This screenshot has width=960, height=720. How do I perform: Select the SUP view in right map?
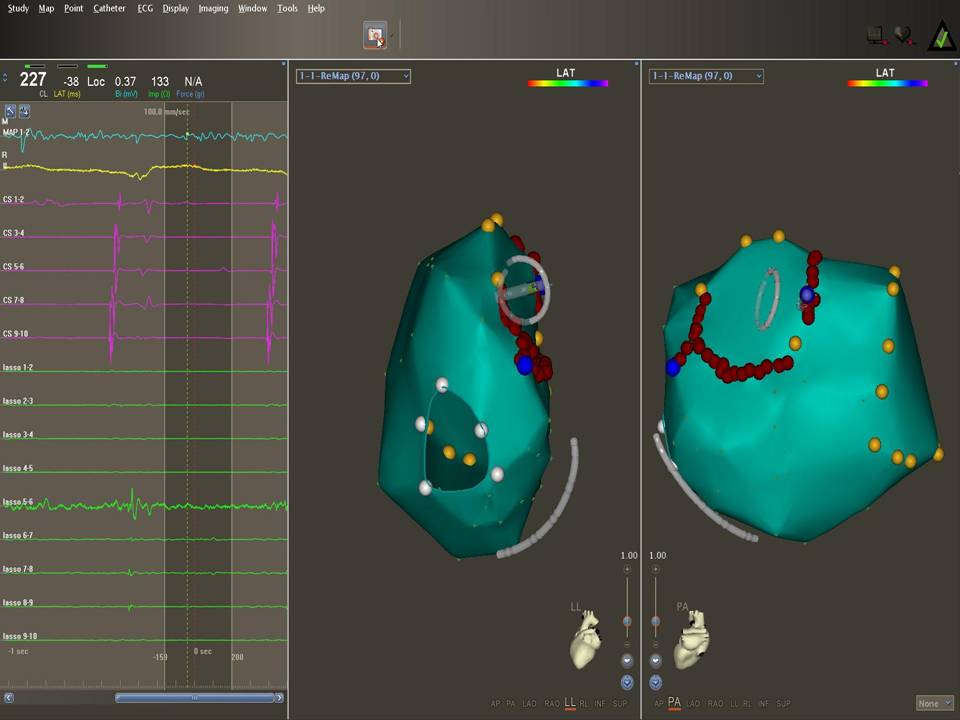(x=781, y=704)
